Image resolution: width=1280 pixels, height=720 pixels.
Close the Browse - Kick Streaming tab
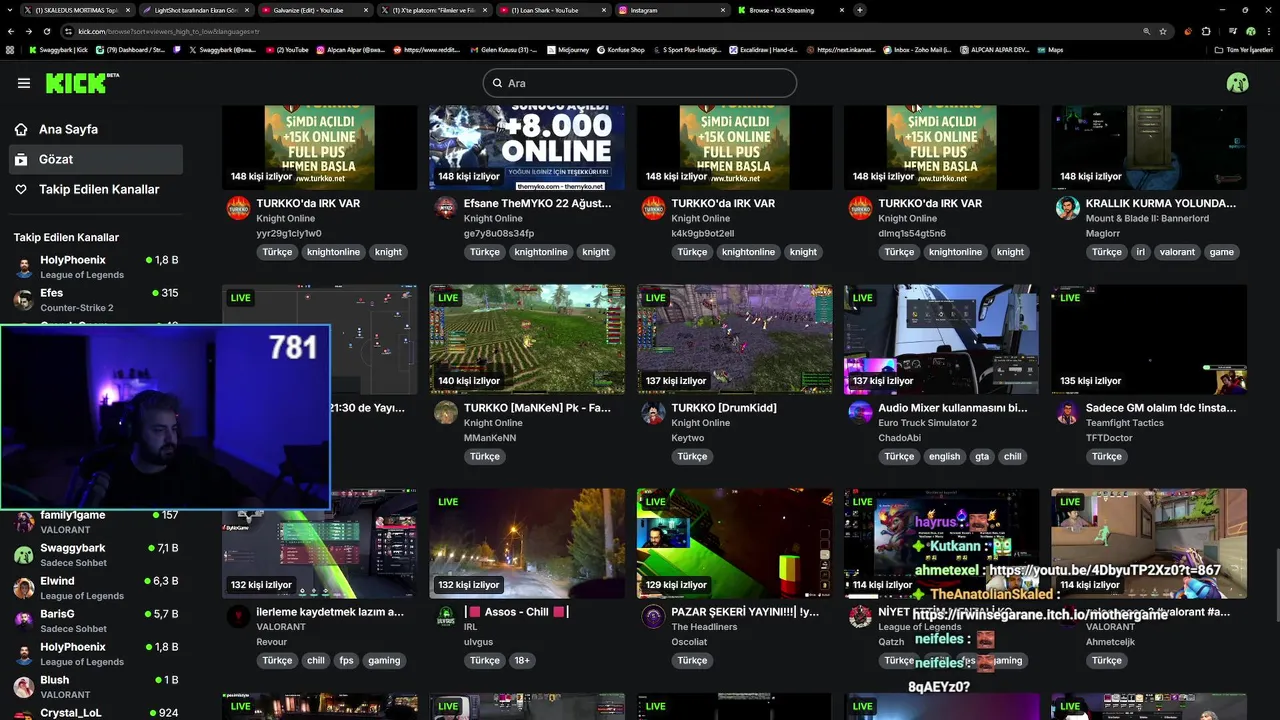pyautogui.click(x=841, y=10)
